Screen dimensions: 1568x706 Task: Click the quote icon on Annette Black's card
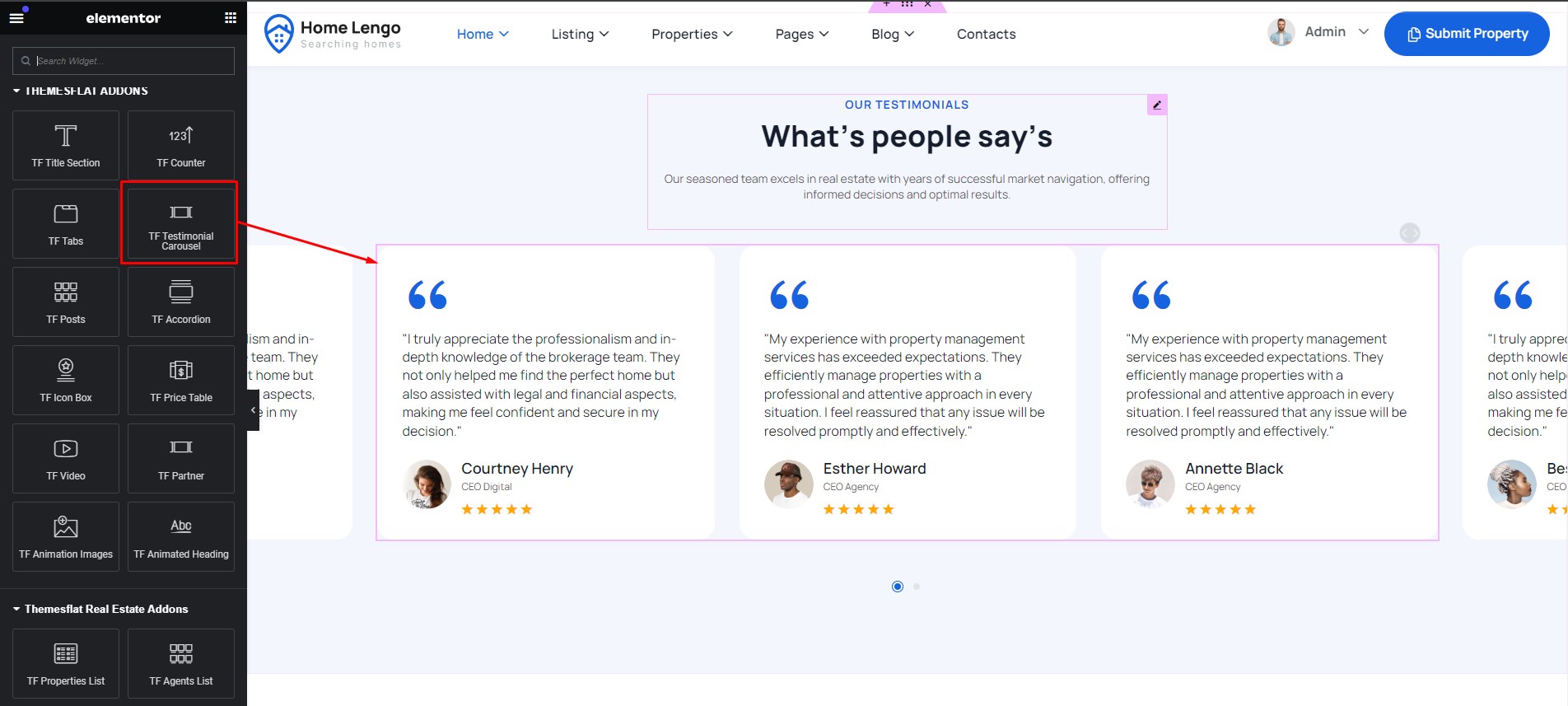point(1151,295)
